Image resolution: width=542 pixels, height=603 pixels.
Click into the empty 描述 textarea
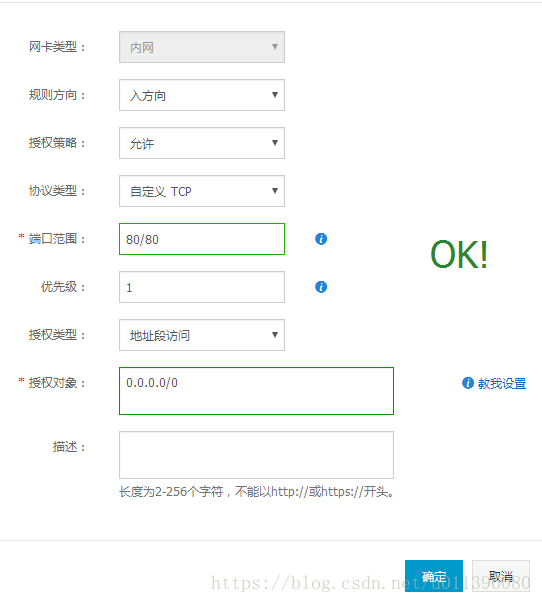(257, 455)
